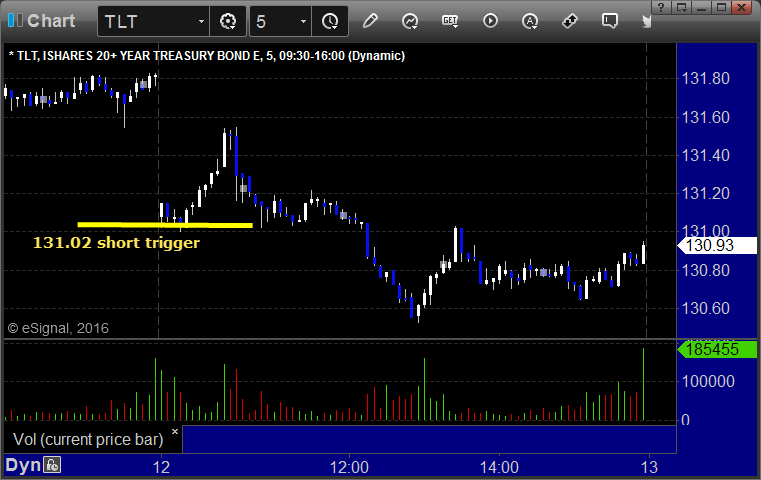Screen dimensions: 761x480
Task: Click the 131.60 price axis label
Action: 705,117
